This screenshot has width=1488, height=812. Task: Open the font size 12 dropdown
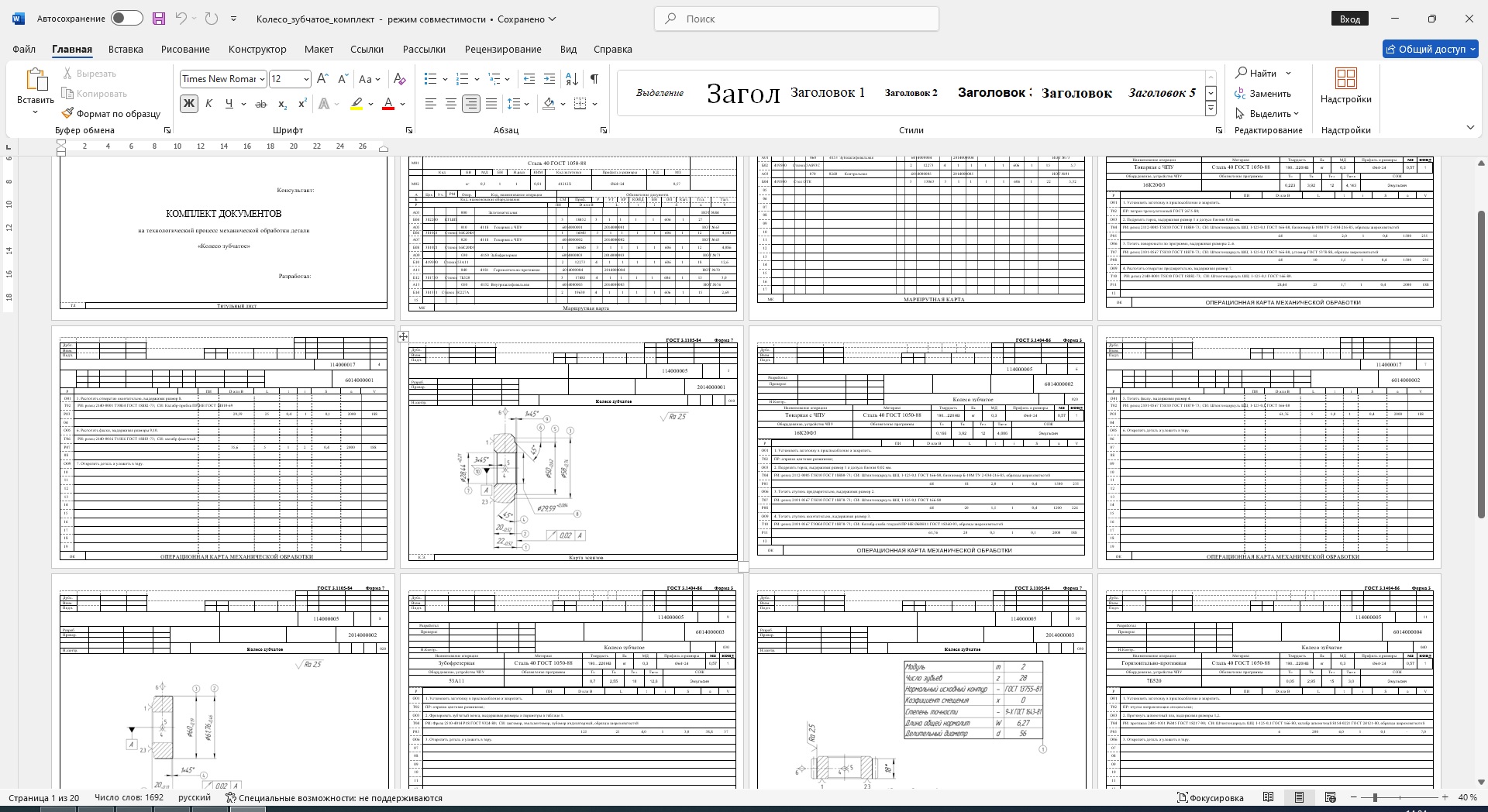point(306,79)
